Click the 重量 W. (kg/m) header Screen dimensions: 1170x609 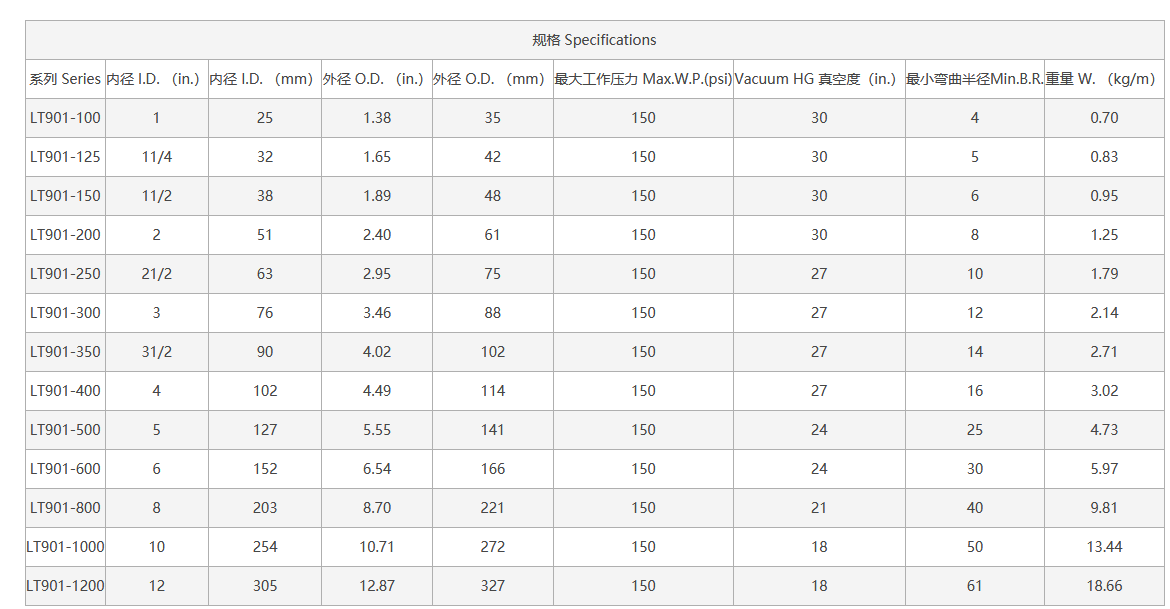click(1104, 79)
